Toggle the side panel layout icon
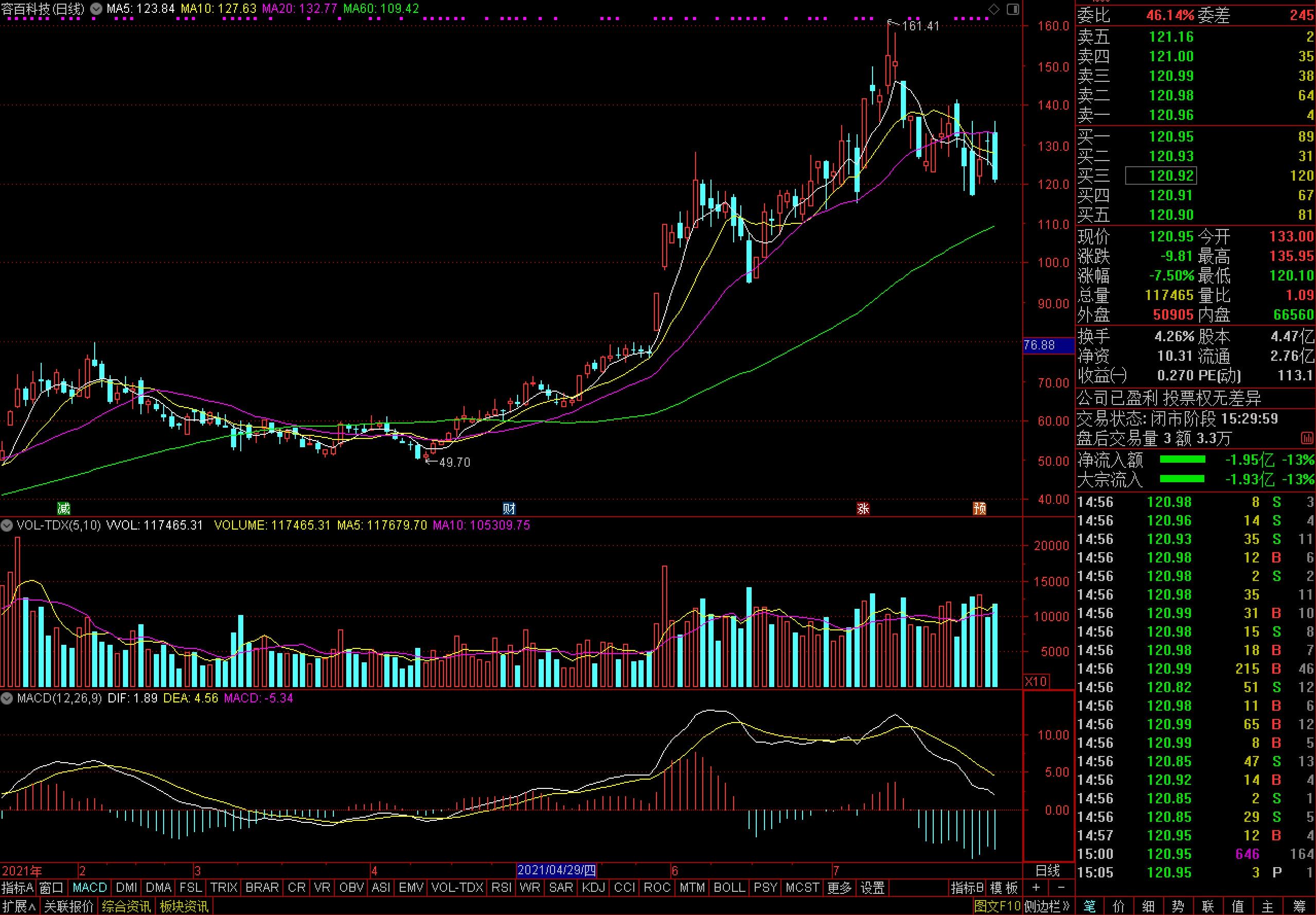This screenshot has width=1316, height=915. click(1013, 9)
